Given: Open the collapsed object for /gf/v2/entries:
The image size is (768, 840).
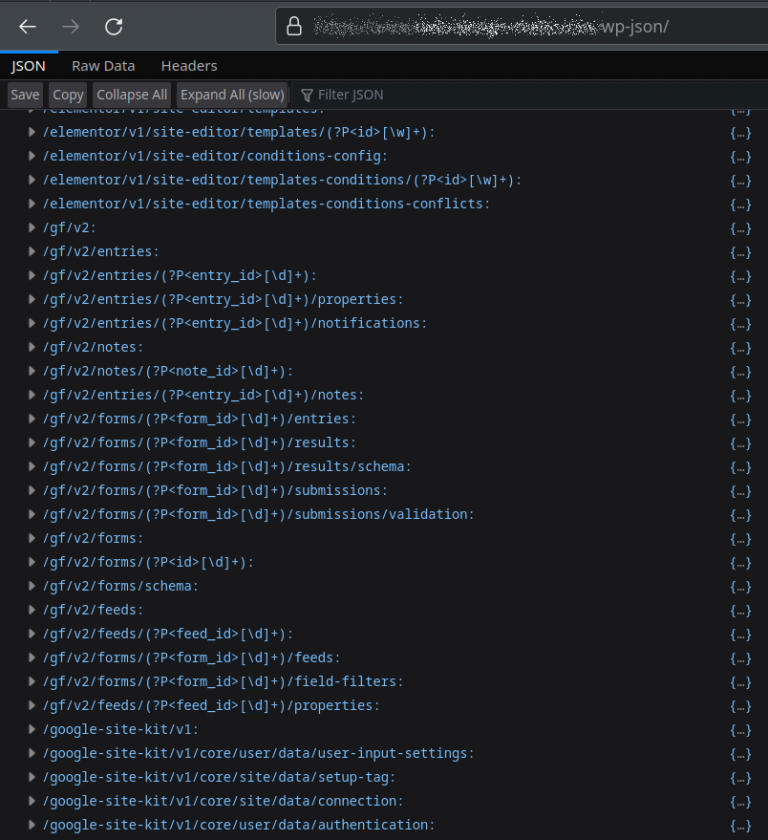Looking at the screenshot, I should click(x=740, y=251).
